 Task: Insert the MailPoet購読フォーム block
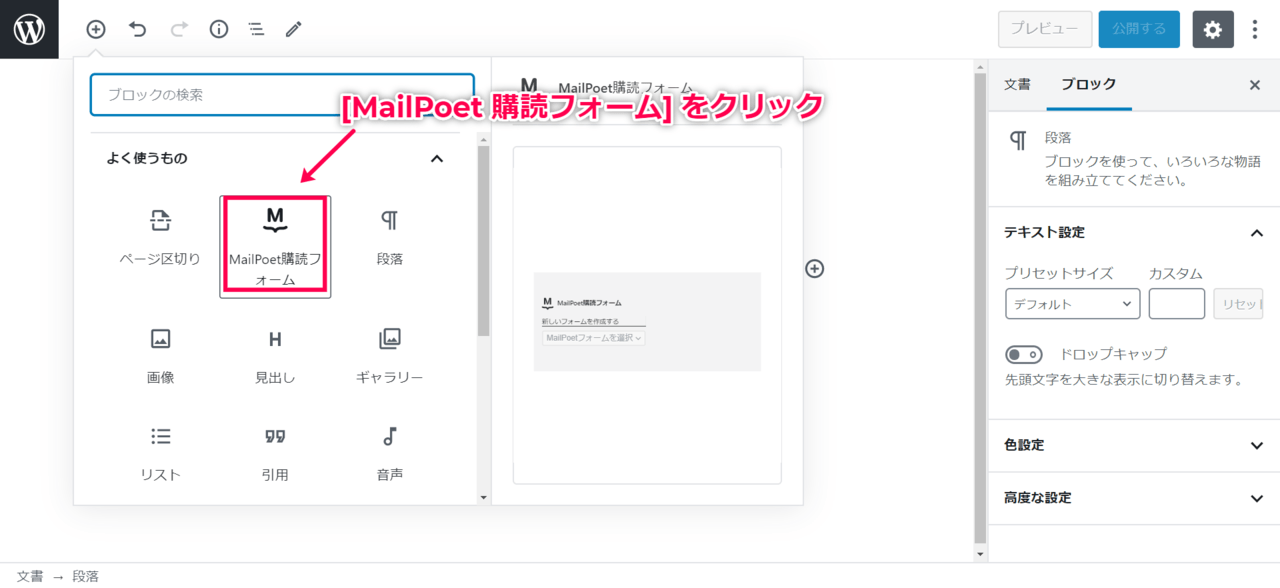275,246
